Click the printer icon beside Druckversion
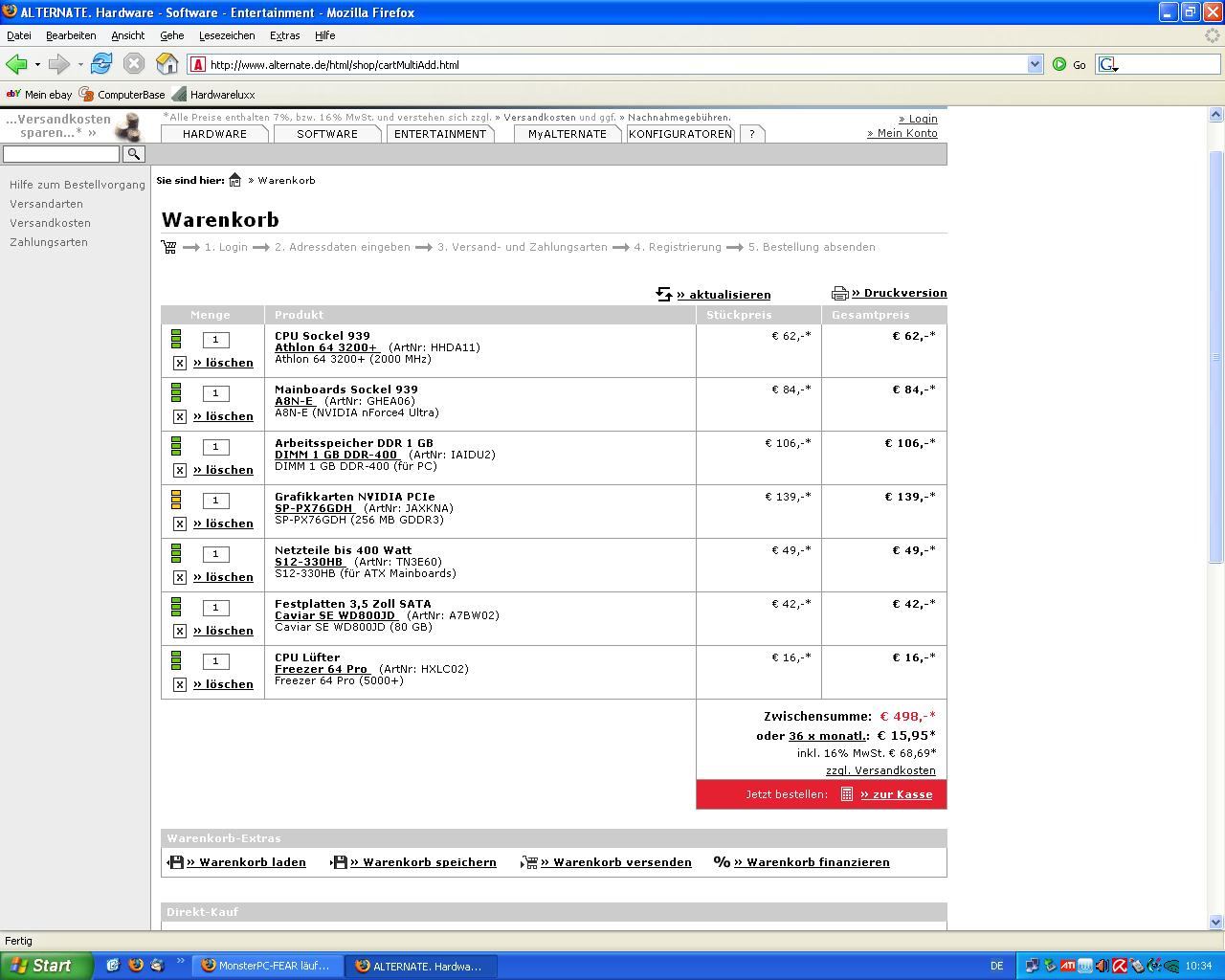The width and height of the screenshot is (1225, 980). (x=840, y=293)
